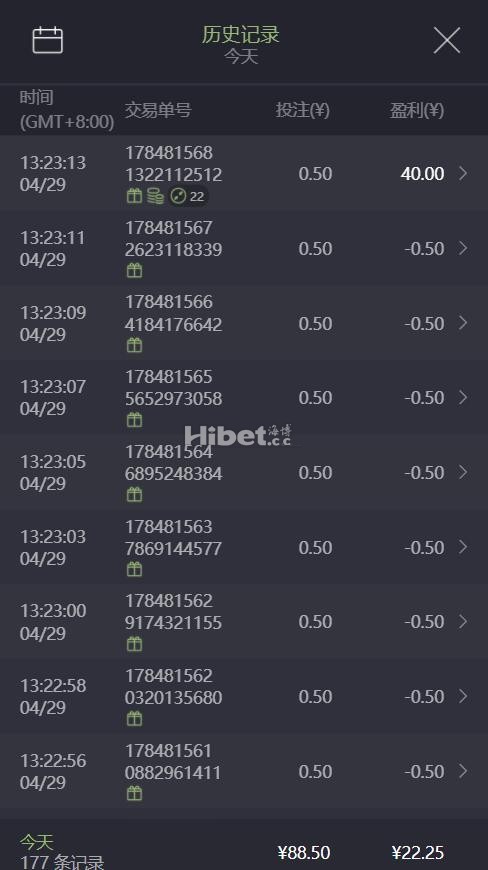Select the 今天 date filter under the title

point(241,56)
